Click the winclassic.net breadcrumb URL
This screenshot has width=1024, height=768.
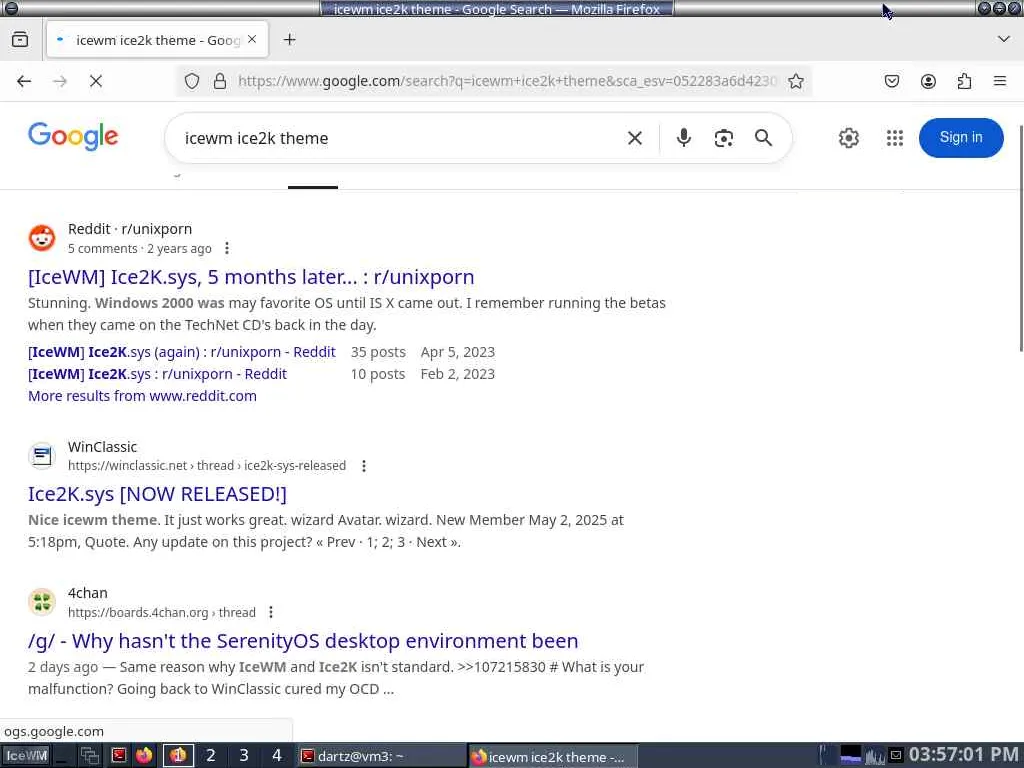(207, 466)
